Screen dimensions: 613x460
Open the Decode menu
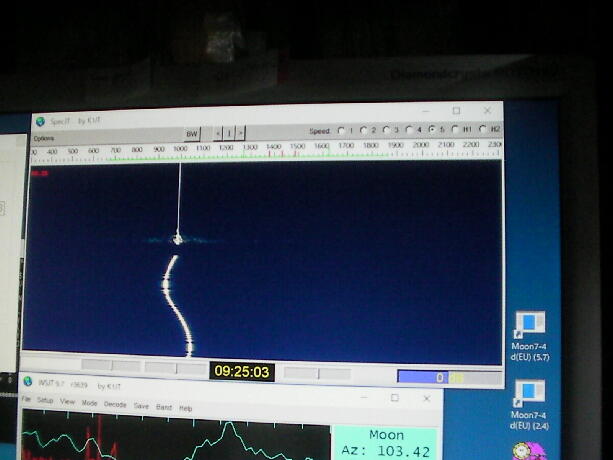point(115,404)
